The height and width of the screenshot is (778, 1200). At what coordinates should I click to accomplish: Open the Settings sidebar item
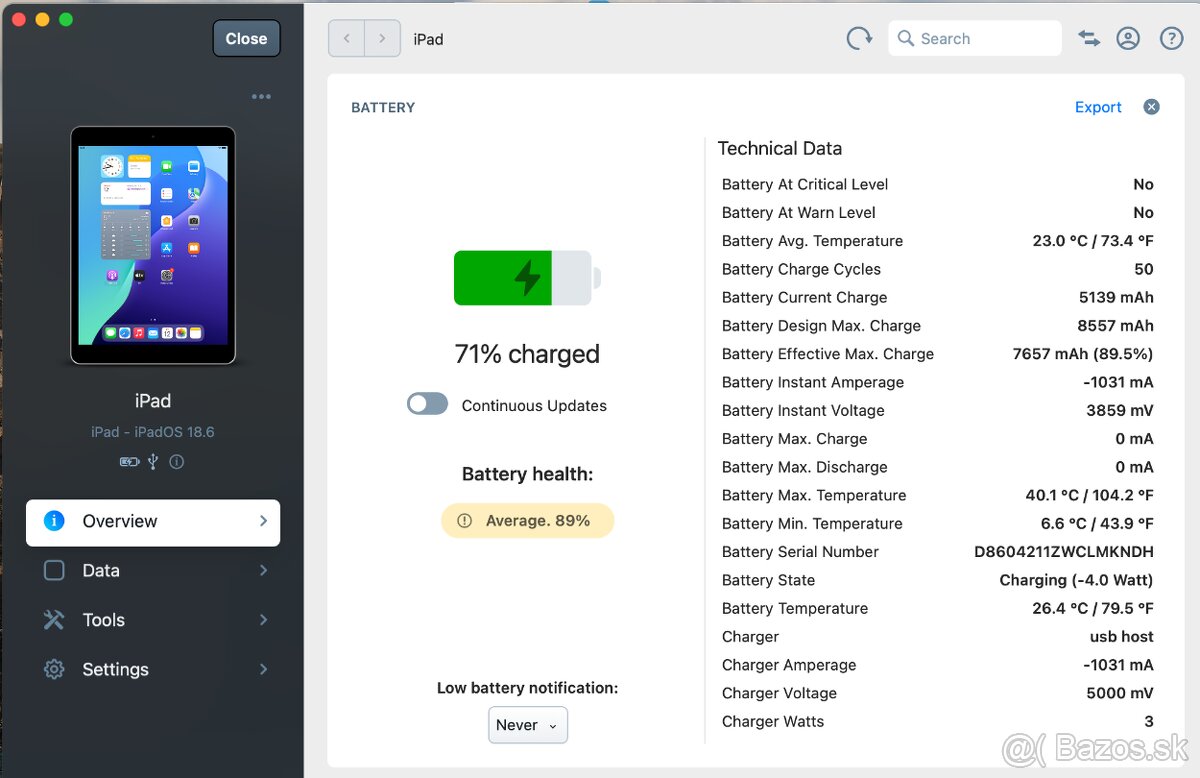click(x=115, y=670)
